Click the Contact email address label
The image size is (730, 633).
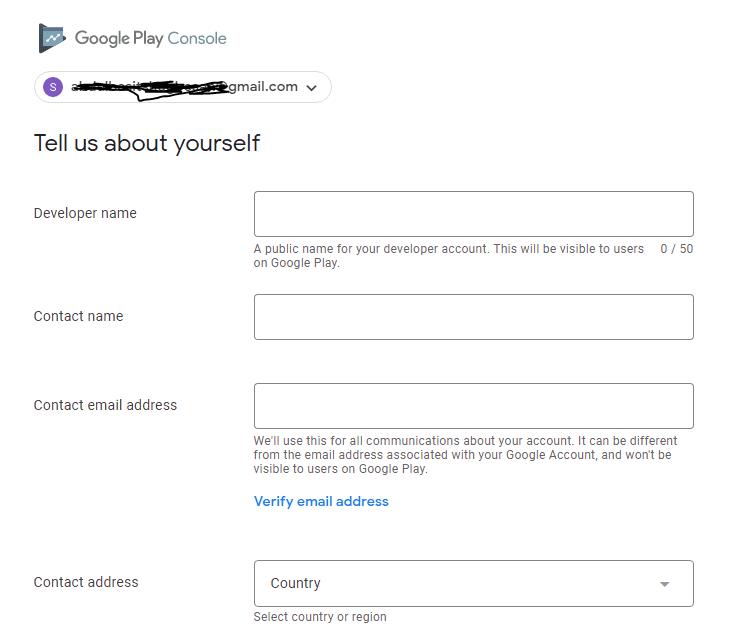[105, 405]
